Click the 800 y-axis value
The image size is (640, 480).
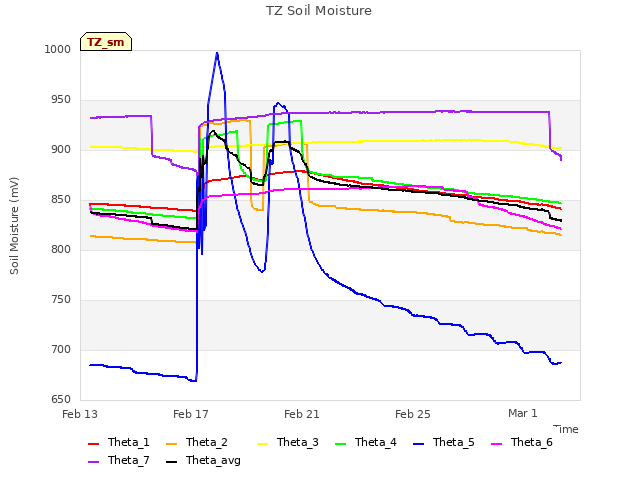point(61,249)
